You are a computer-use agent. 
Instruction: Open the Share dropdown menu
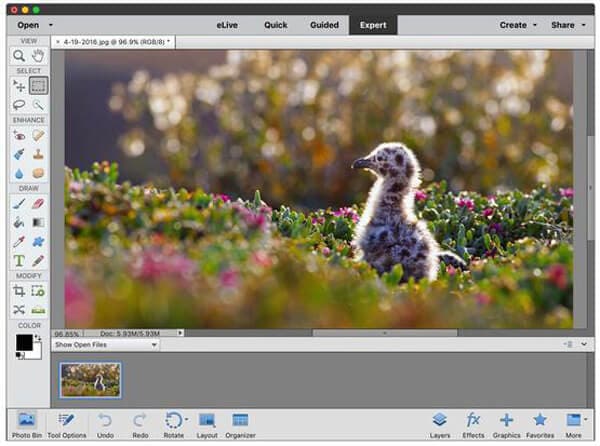[567, 24]
